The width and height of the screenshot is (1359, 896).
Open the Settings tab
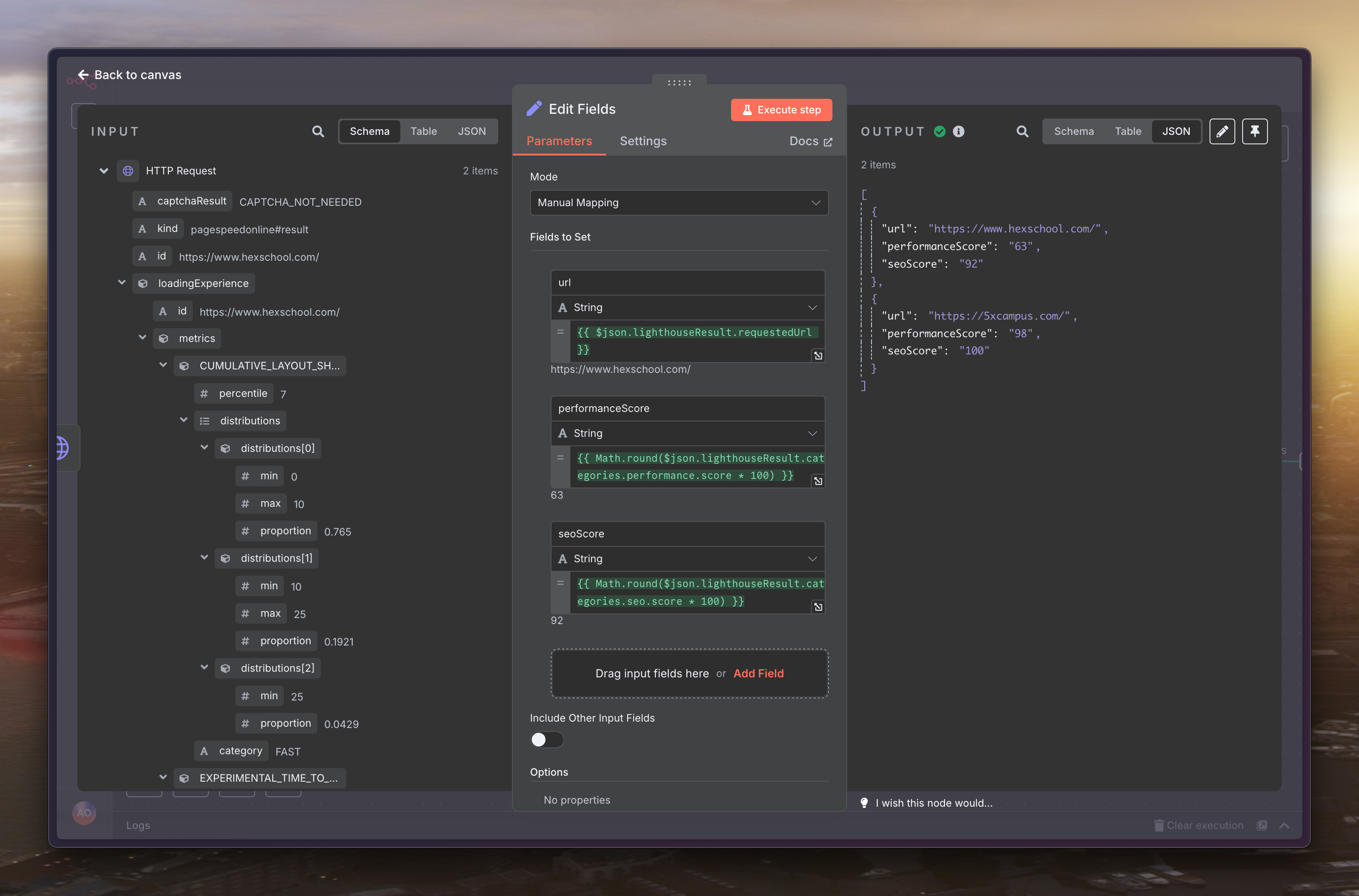tap(643, 141)
